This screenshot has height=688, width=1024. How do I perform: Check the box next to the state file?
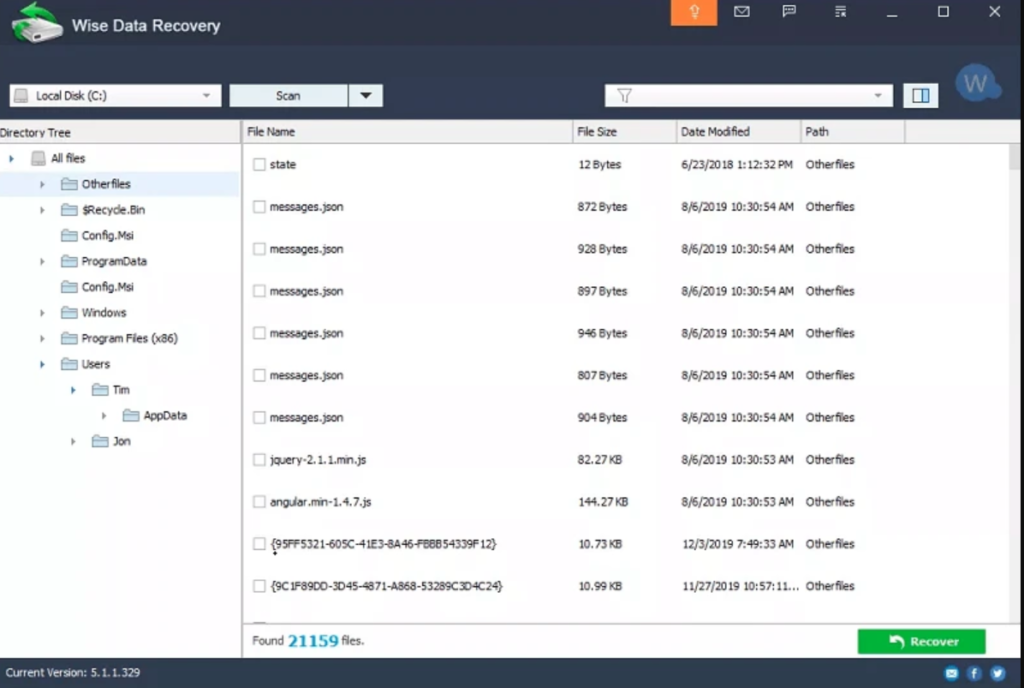(x=259, y=165)
